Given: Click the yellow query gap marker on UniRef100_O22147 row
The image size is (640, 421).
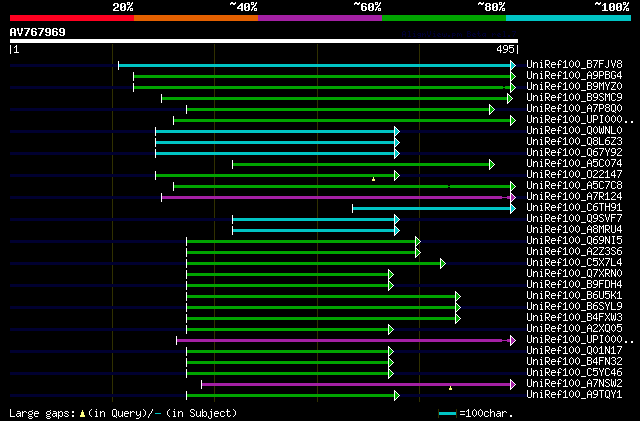Looking at the screenshot, I should pyautogui.click(x=373, y=179).
